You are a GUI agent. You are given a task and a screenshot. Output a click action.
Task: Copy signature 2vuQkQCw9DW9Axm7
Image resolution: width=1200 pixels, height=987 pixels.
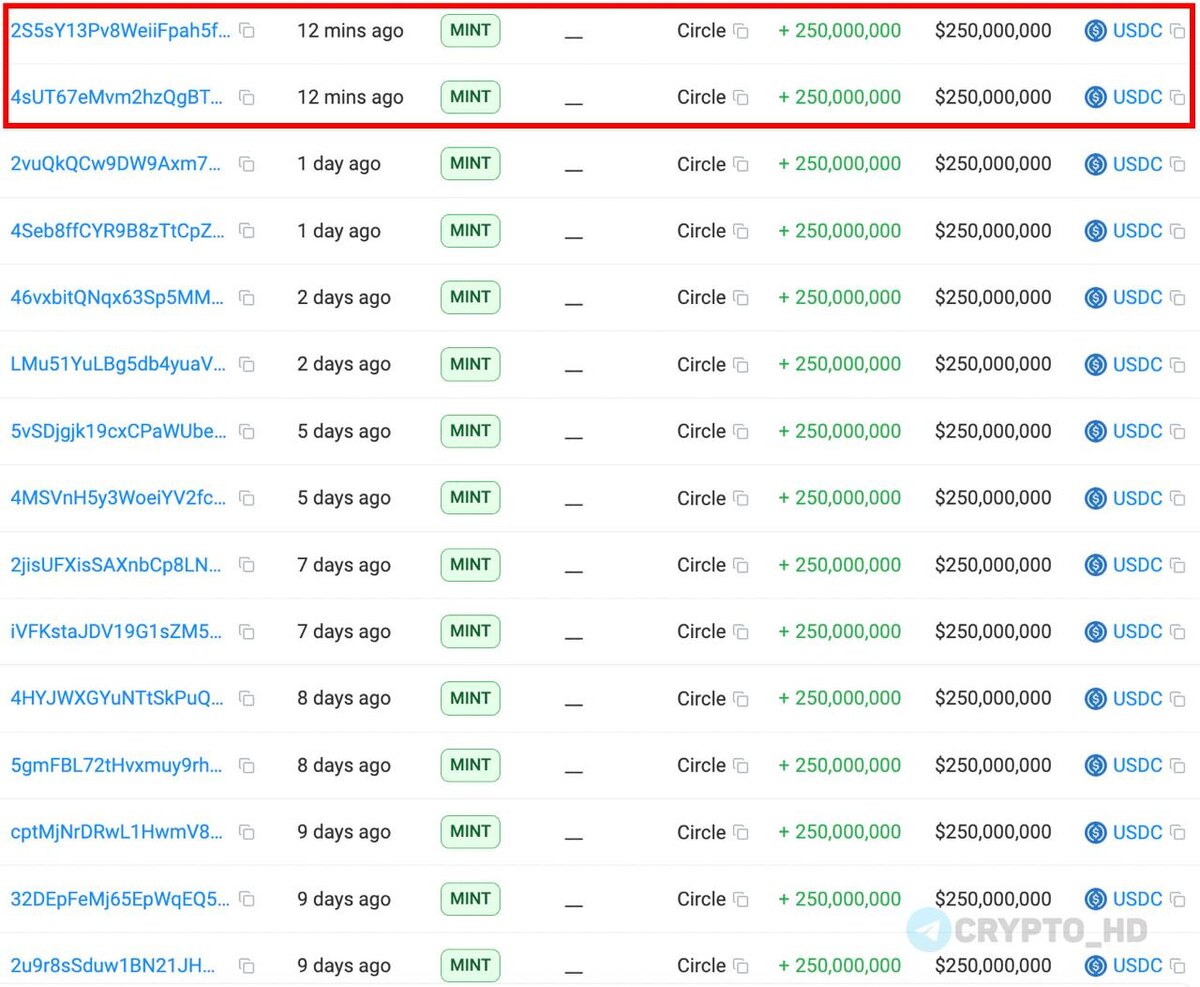pos(246,165)
